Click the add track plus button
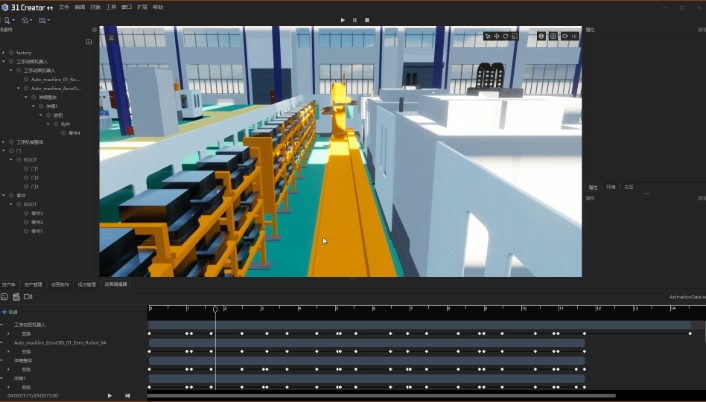This screenshot has width=706, height=402. click(4, 311)
